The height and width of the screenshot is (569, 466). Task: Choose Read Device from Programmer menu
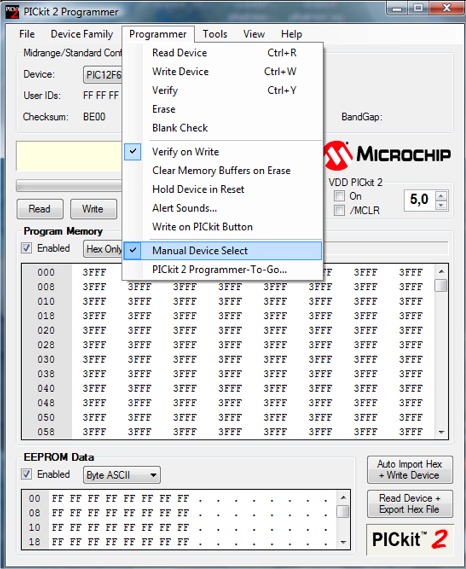(x=222, y=53)
